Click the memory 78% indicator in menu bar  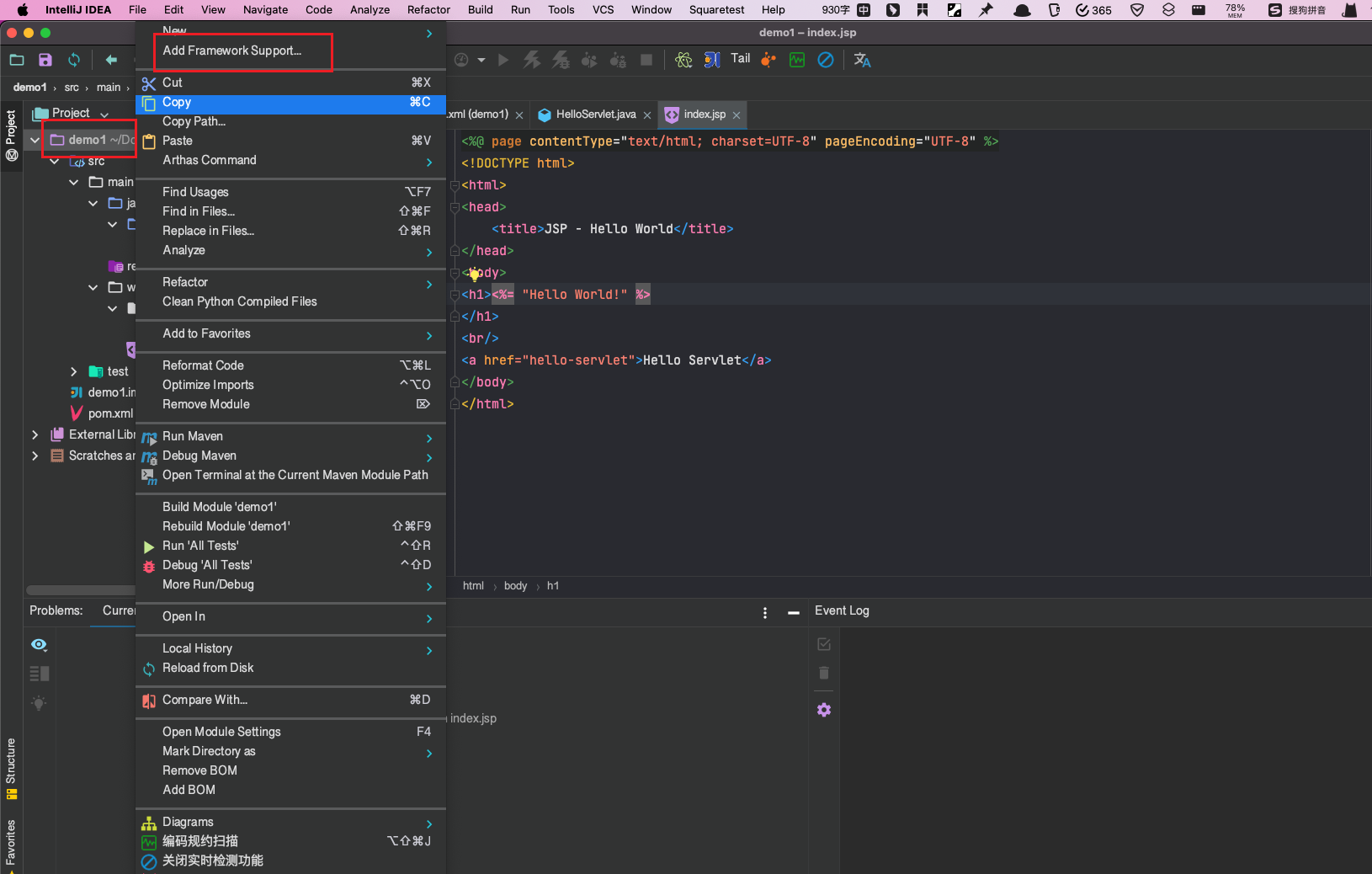pos(1235,10)
